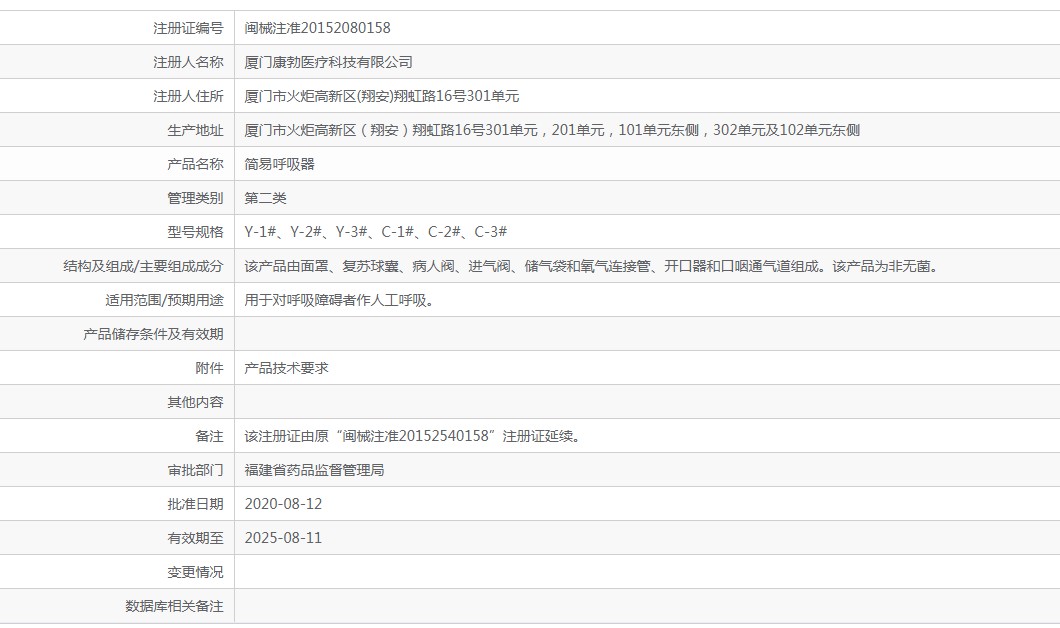
Task: Click the 有效期至 label
Action: (195, 538)
